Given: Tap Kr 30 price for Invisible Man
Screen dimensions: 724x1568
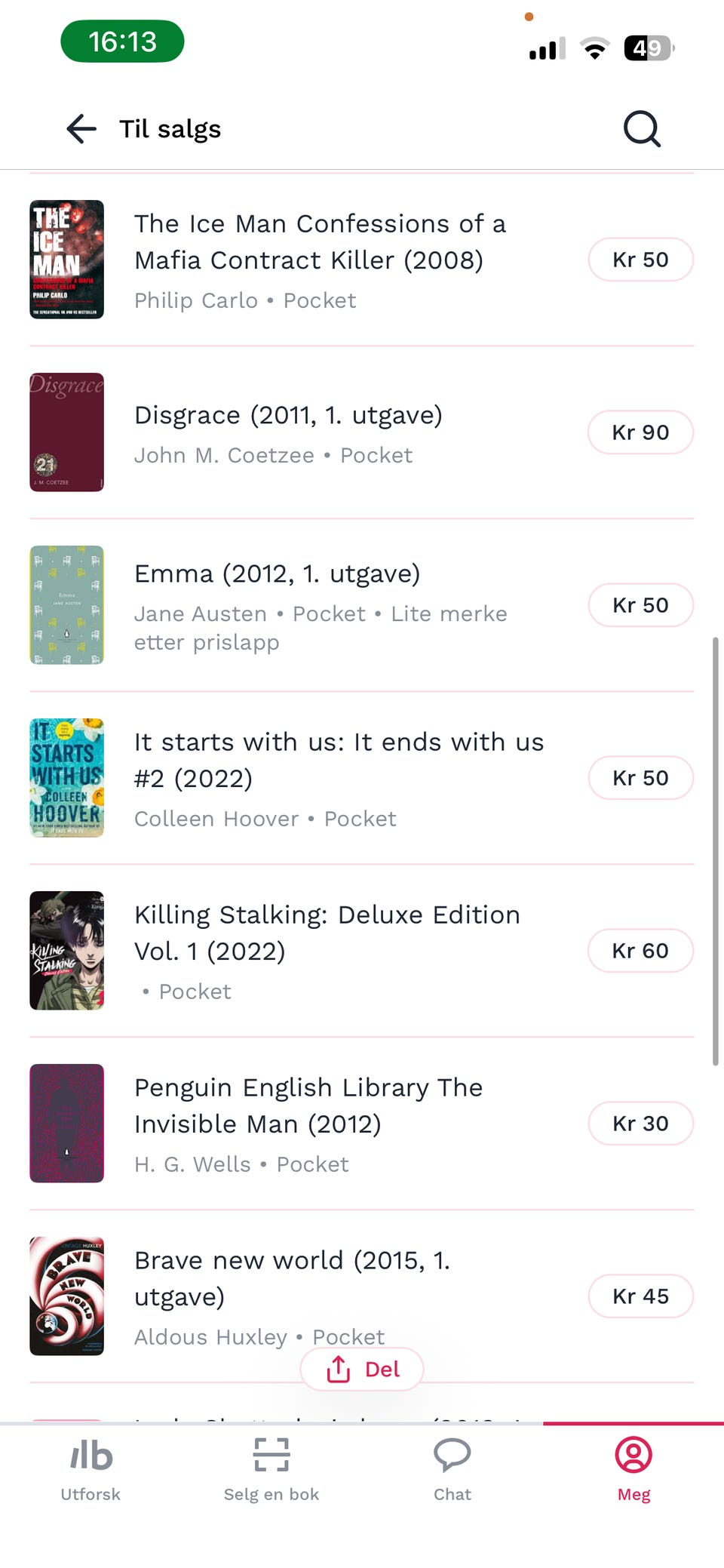Looking at the screenshot, I should click(x=640, y=1124).
